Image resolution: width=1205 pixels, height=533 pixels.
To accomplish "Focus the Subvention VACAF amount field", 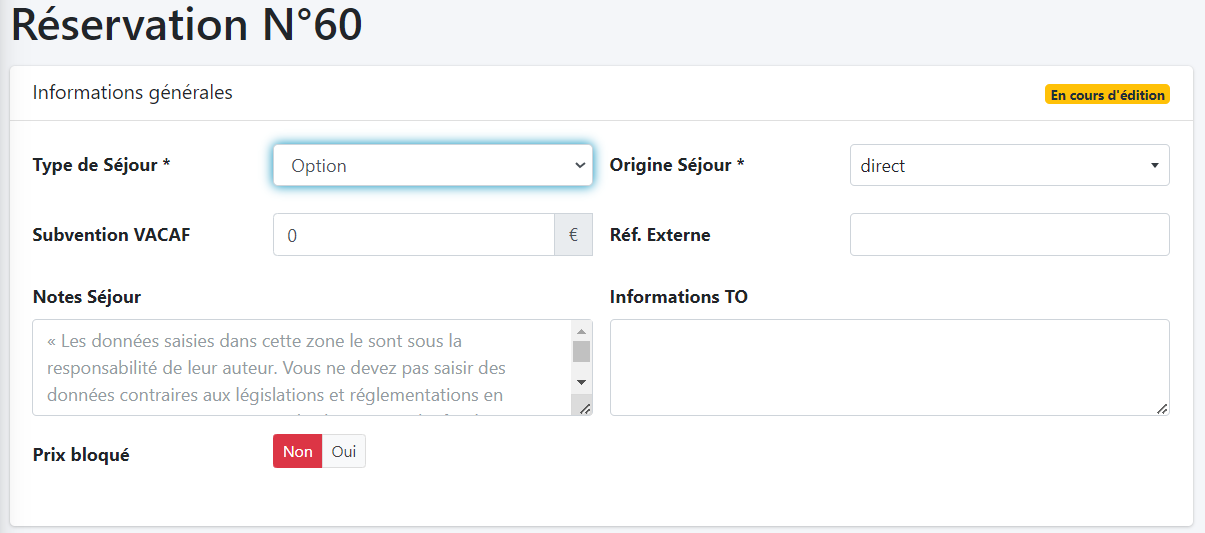I will coord(413,235).
